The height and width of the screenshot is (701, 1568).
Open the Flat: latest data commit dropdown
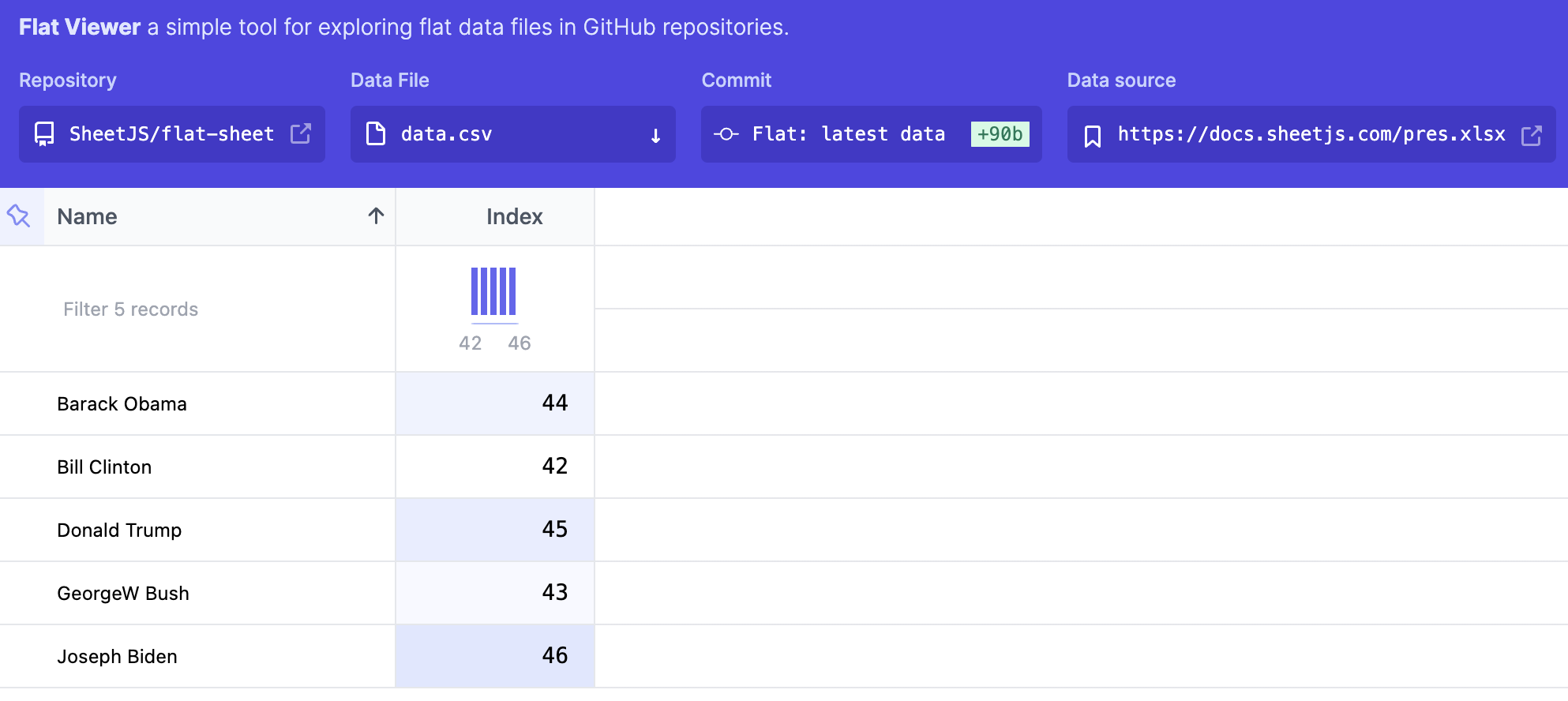coord(849,134)
